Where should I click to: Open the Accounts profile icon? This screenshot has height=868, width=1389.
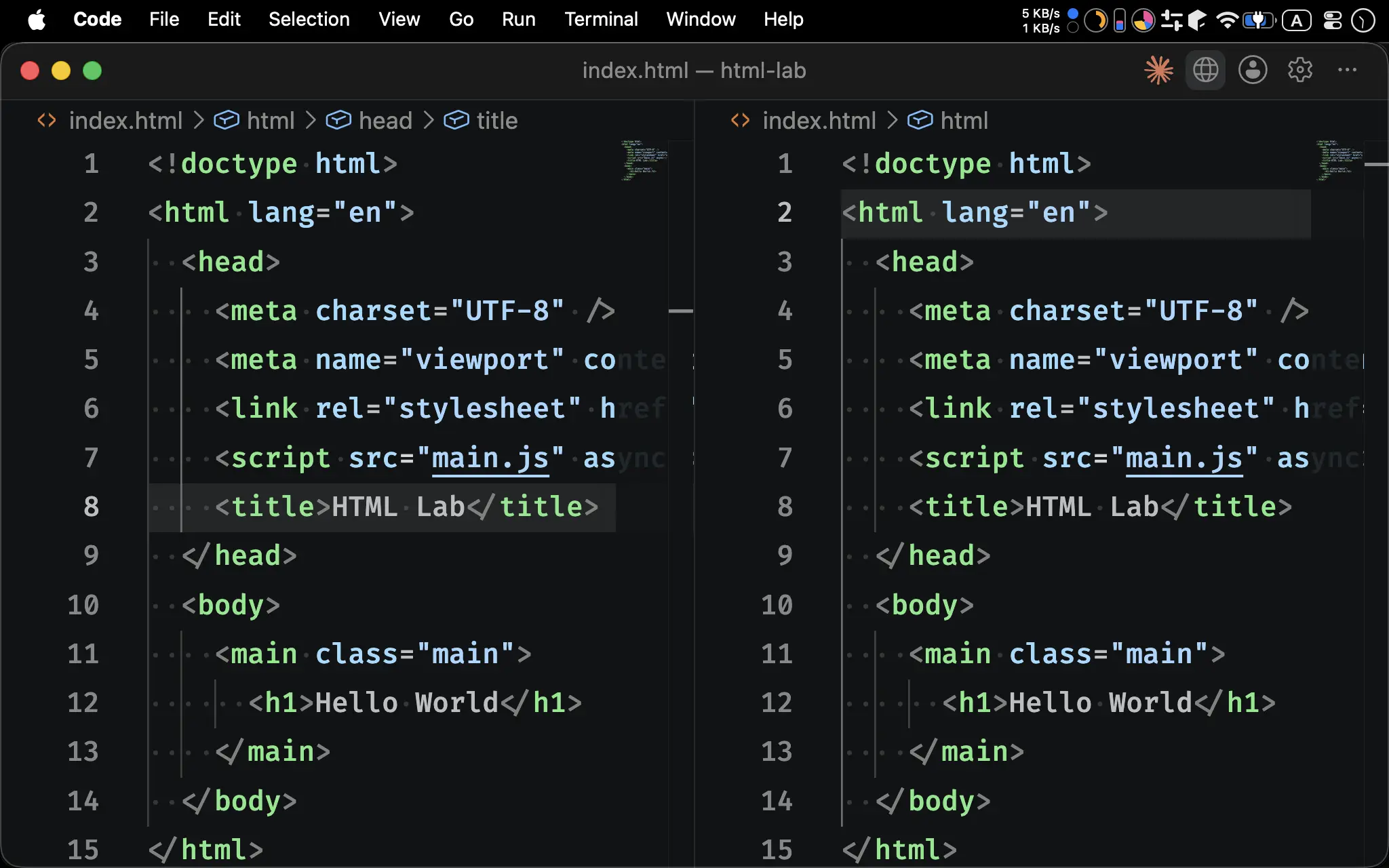1253,70
